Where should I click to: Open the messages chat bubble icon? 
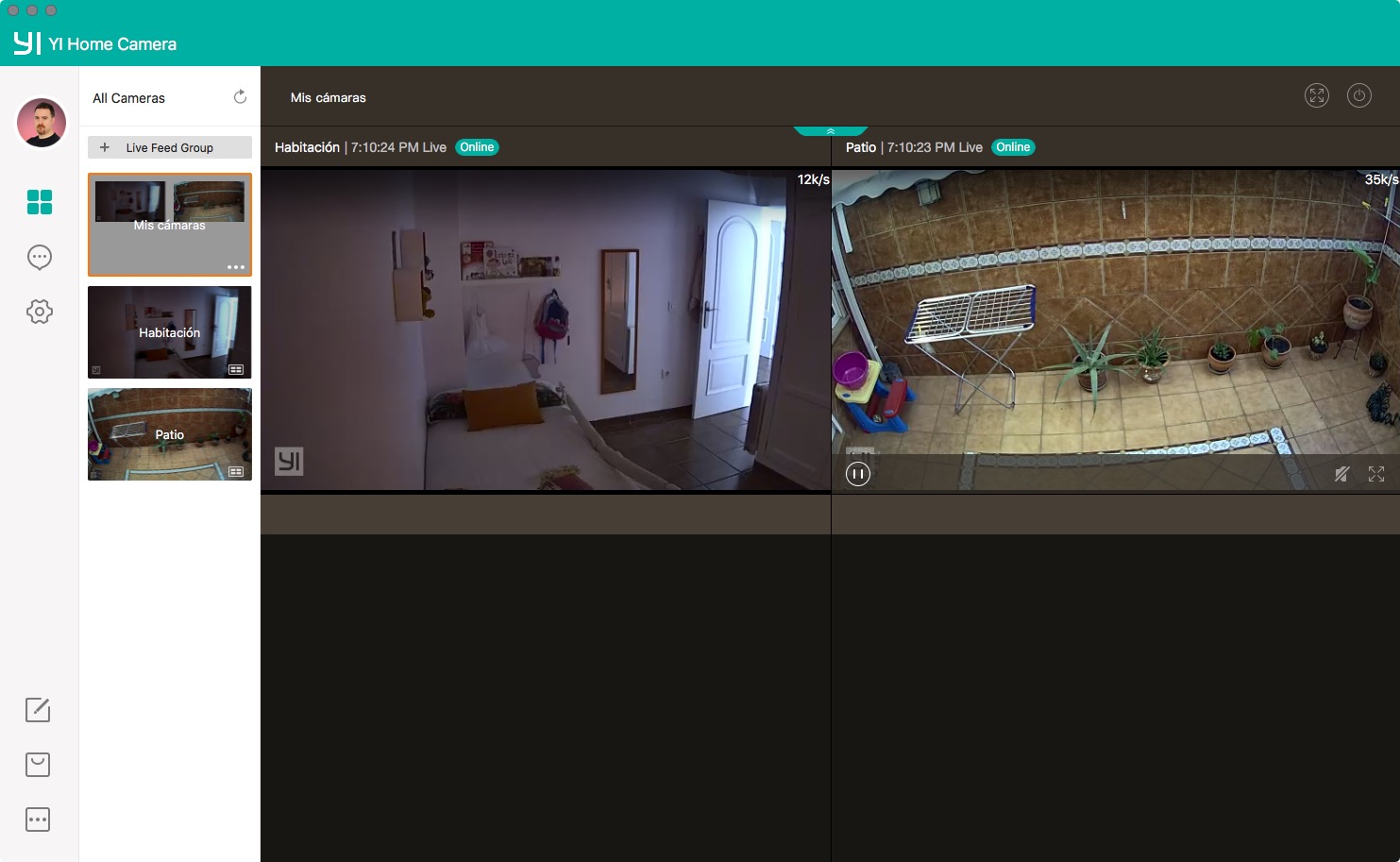click(40, 257)
